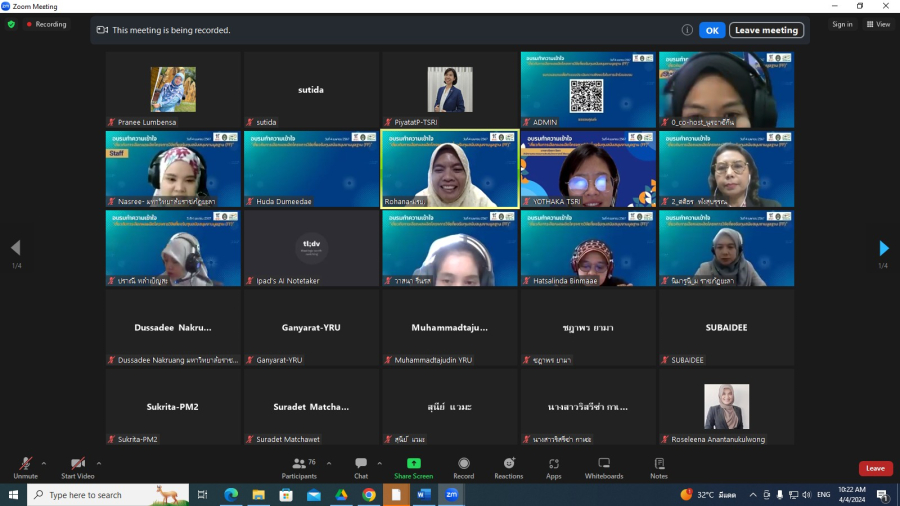The height and width of the screenshot is (506, 900).
Task: Click Sign in at top right
Action: 842,24
